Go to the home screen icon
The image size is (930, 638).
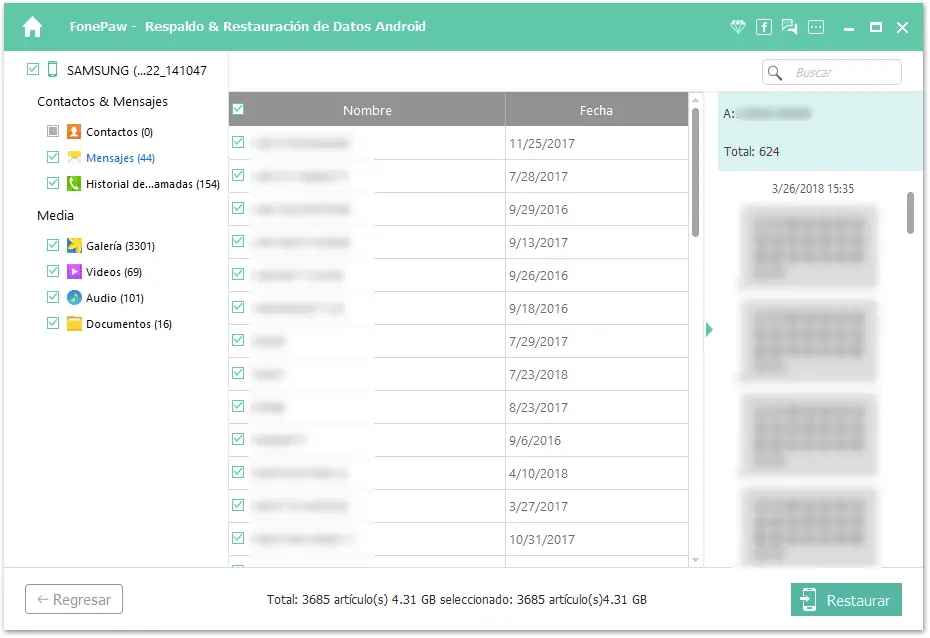tap(33, 27)
